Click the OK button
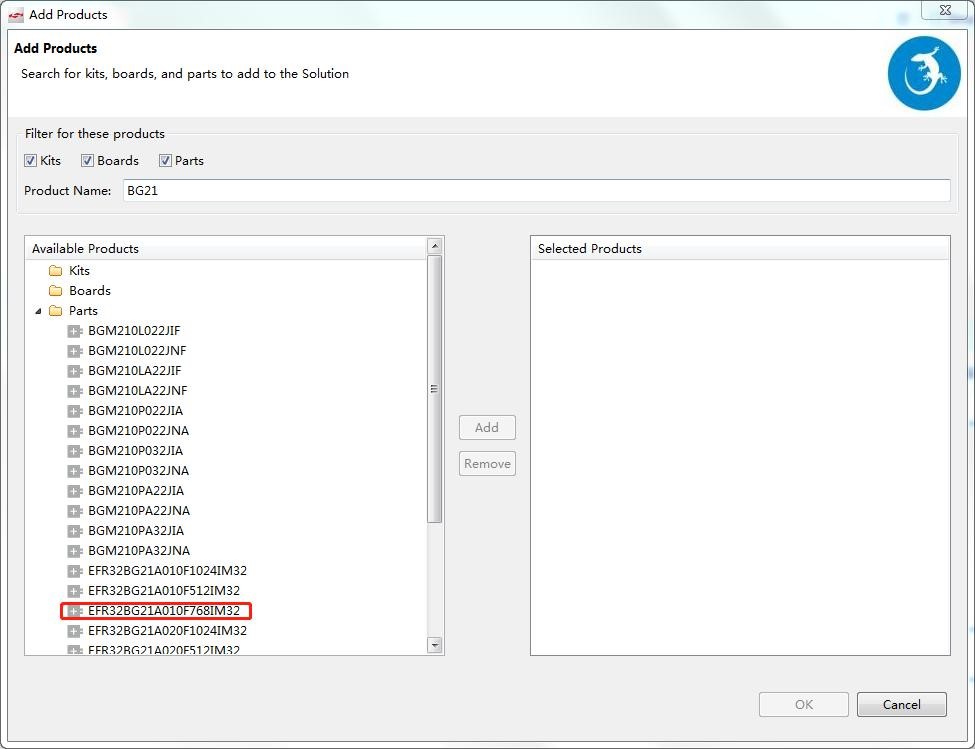The width and height of the screenshot is (975, 749). (803, 704)
